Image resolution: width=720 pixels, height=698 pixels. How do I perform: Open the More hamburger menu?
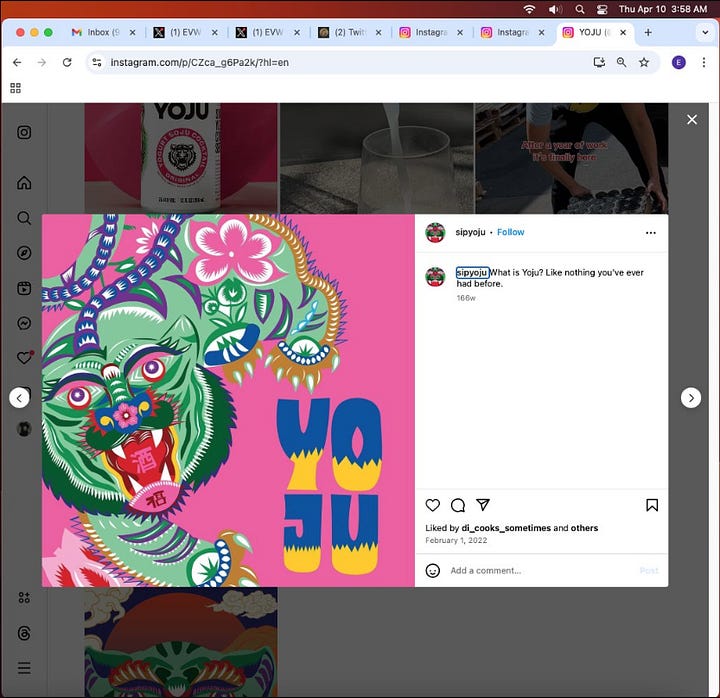[24, 668]
